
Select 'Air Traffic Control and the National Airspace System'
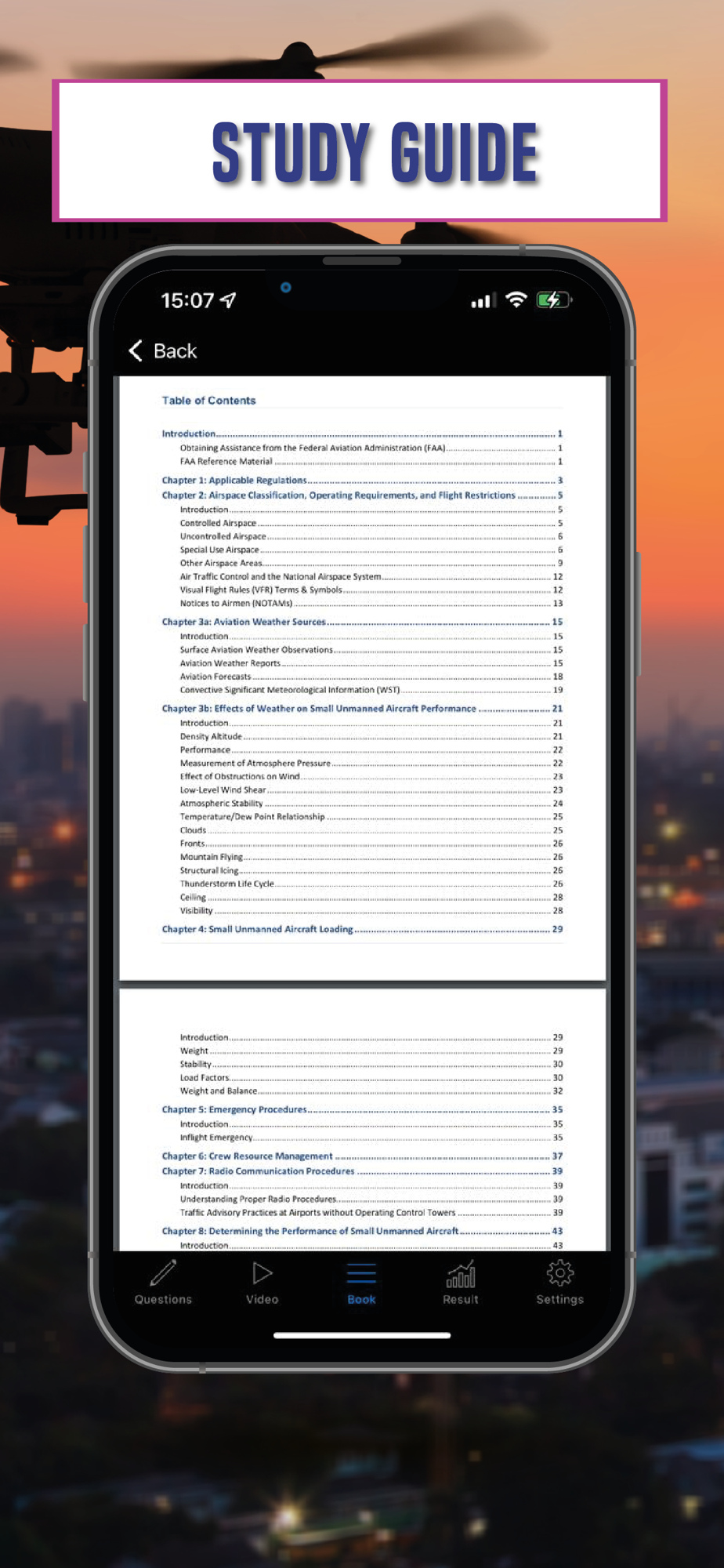[371, 576]
